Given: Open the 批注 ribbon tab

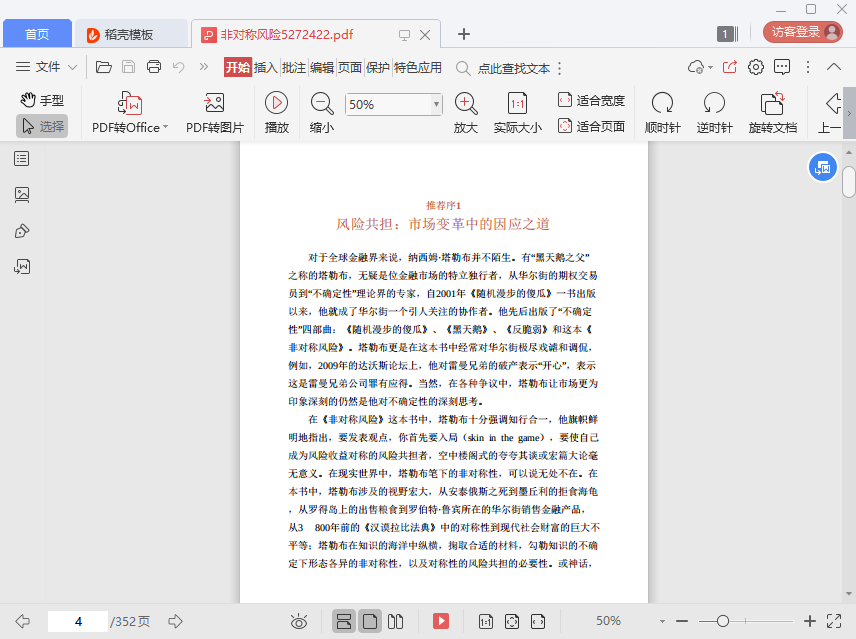Looking at the screenshot, I should (x=294, y=68).
